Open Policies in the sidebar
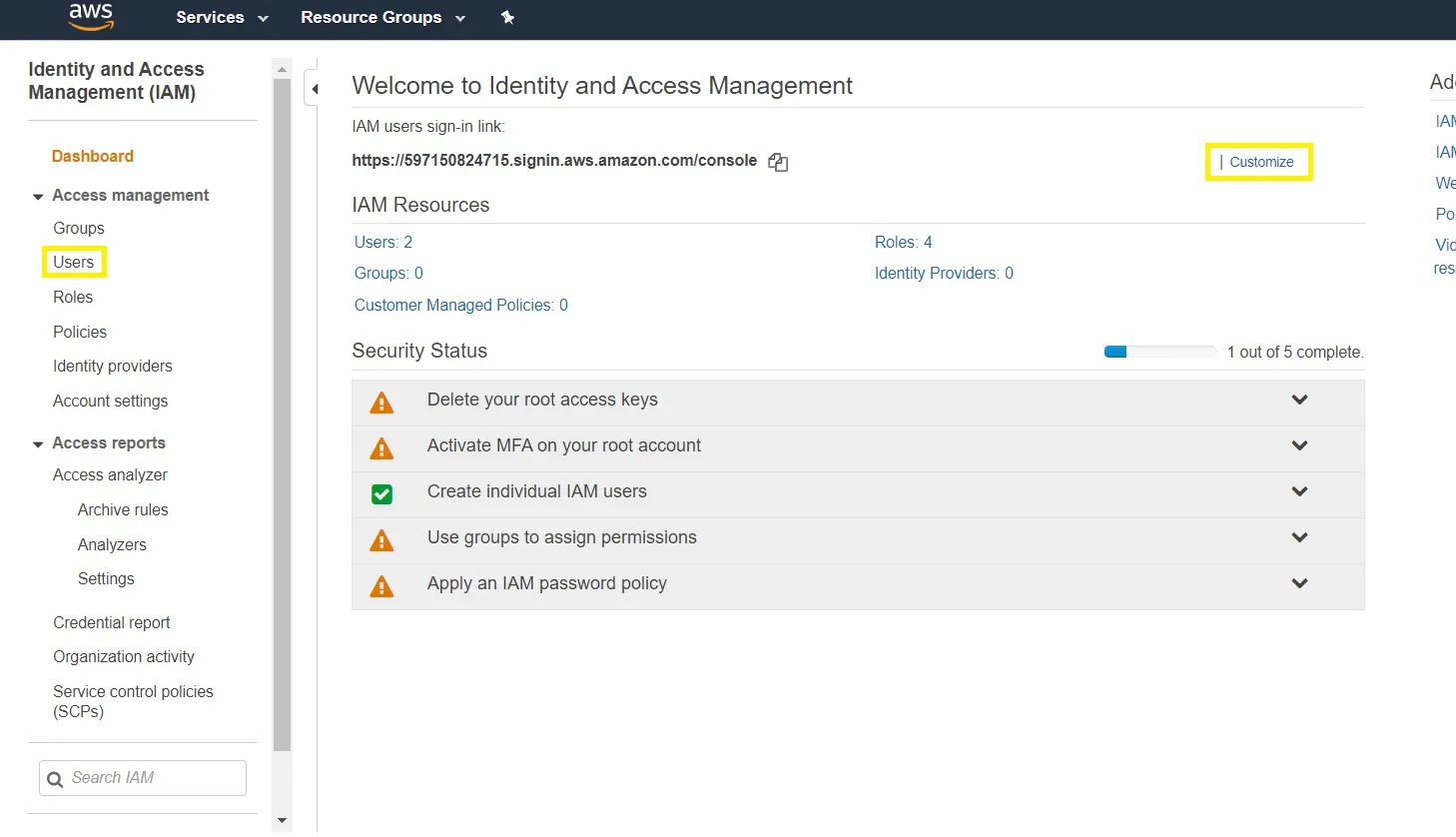This screenshot has height=837, width=1456. point(80,332)
